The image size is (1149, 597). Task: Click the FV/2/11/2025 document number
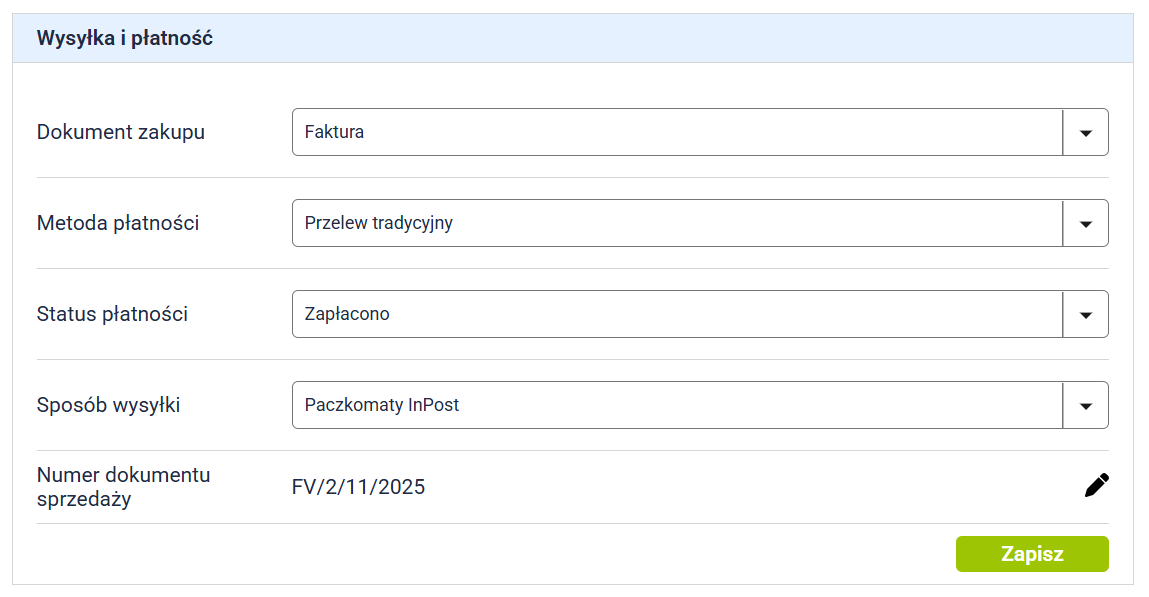pyautogui.click(x=358, y=487)
